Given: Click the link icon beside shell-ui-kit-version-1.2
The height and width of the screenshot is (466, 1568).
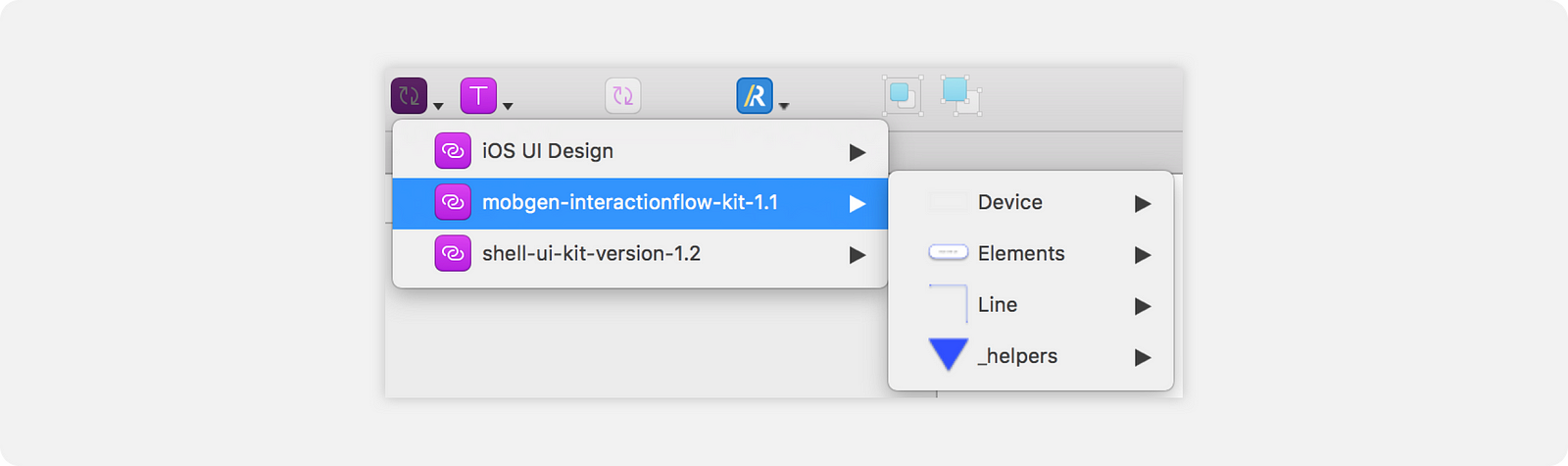Looking at the screenshot, I should tap(453, 253).
